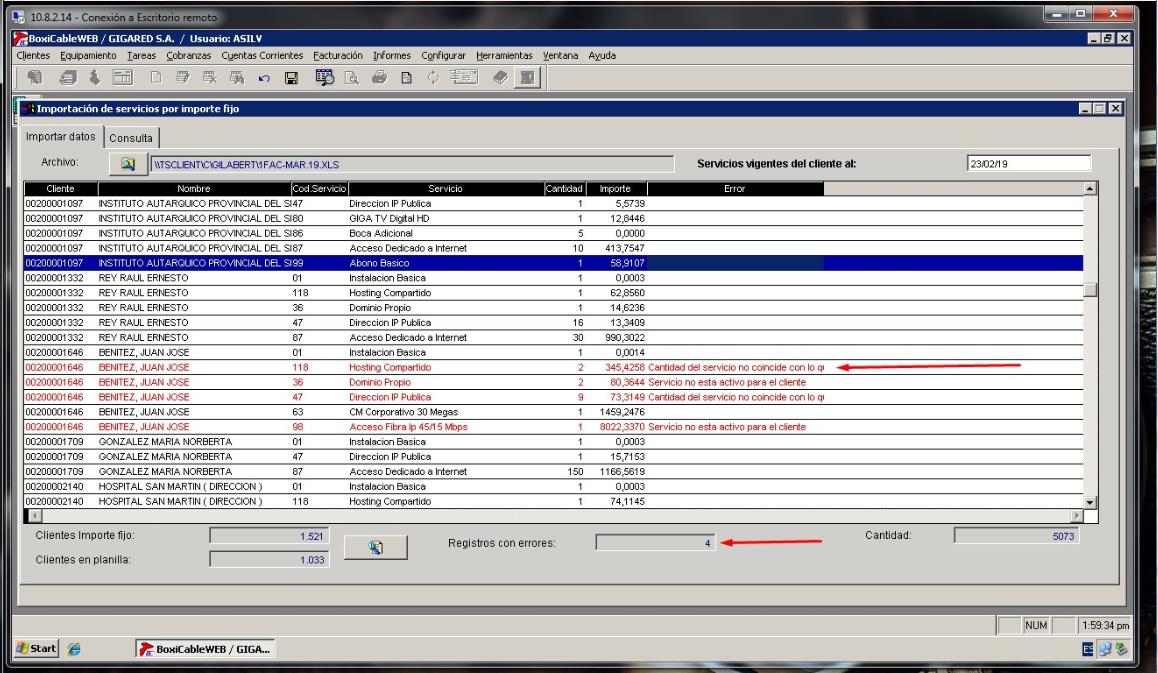Click the grid's vertical scrollbar down arrow
Viewport: 1158px width, 673px height.
pos(1091,501)
